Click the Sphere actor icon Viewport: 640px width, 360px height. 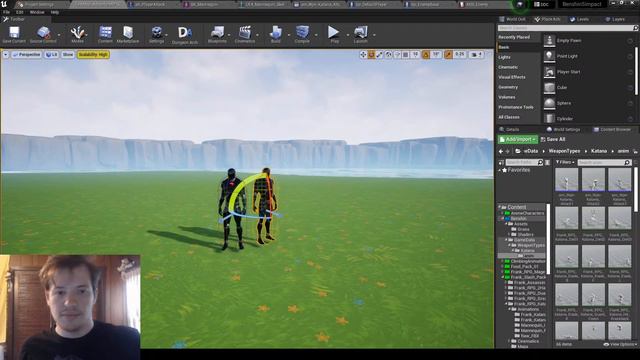(x=549, y=103)
